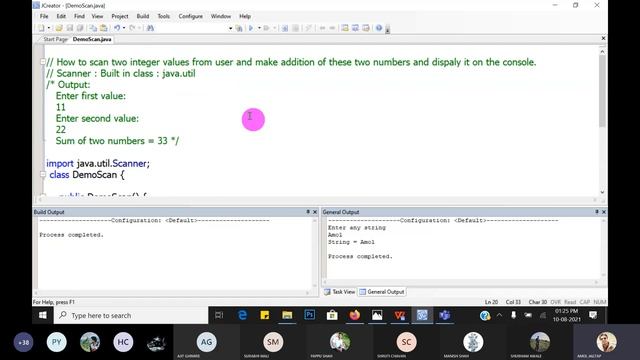This screenshot has height=360, width=640.
Task: Open the Redo history dropdown arrow
Action: tap(139, 28)
